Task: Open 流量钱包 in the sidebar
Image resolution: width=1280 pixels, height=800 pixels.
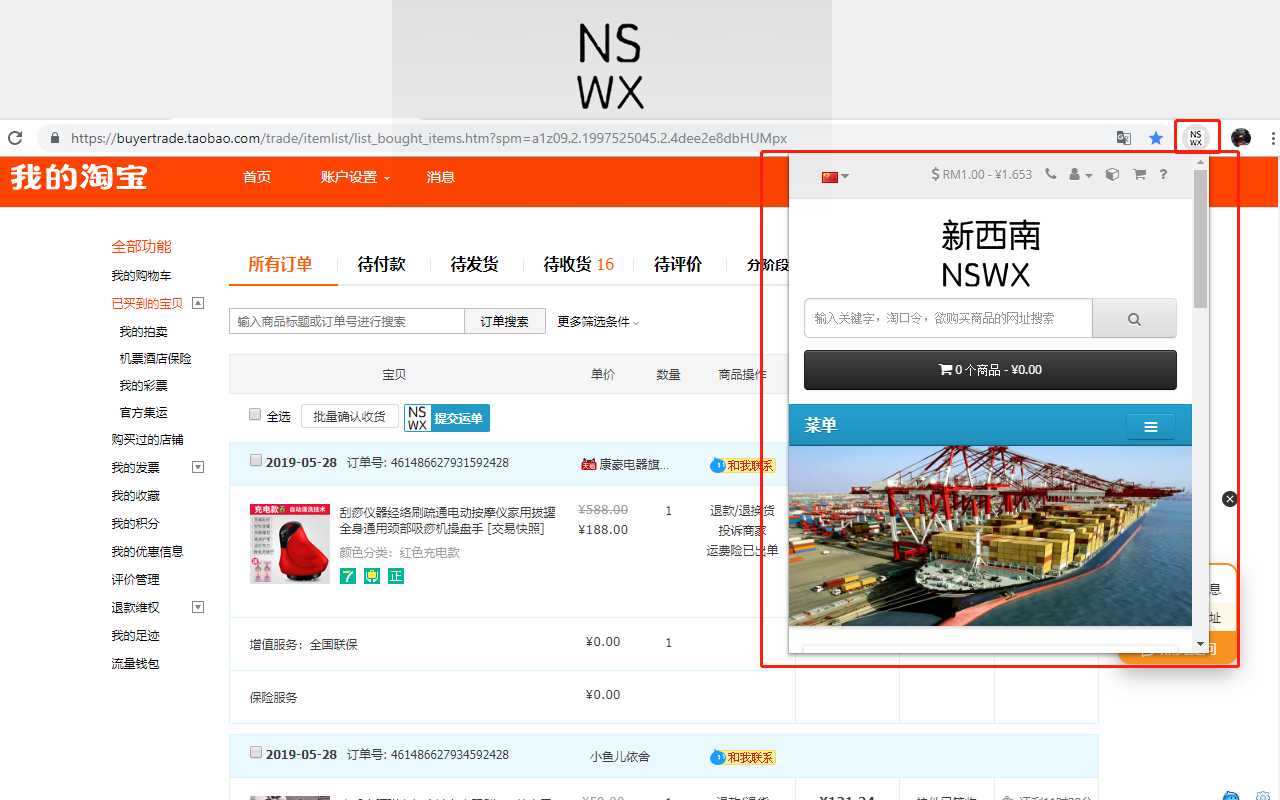Action: coord(135,663)
